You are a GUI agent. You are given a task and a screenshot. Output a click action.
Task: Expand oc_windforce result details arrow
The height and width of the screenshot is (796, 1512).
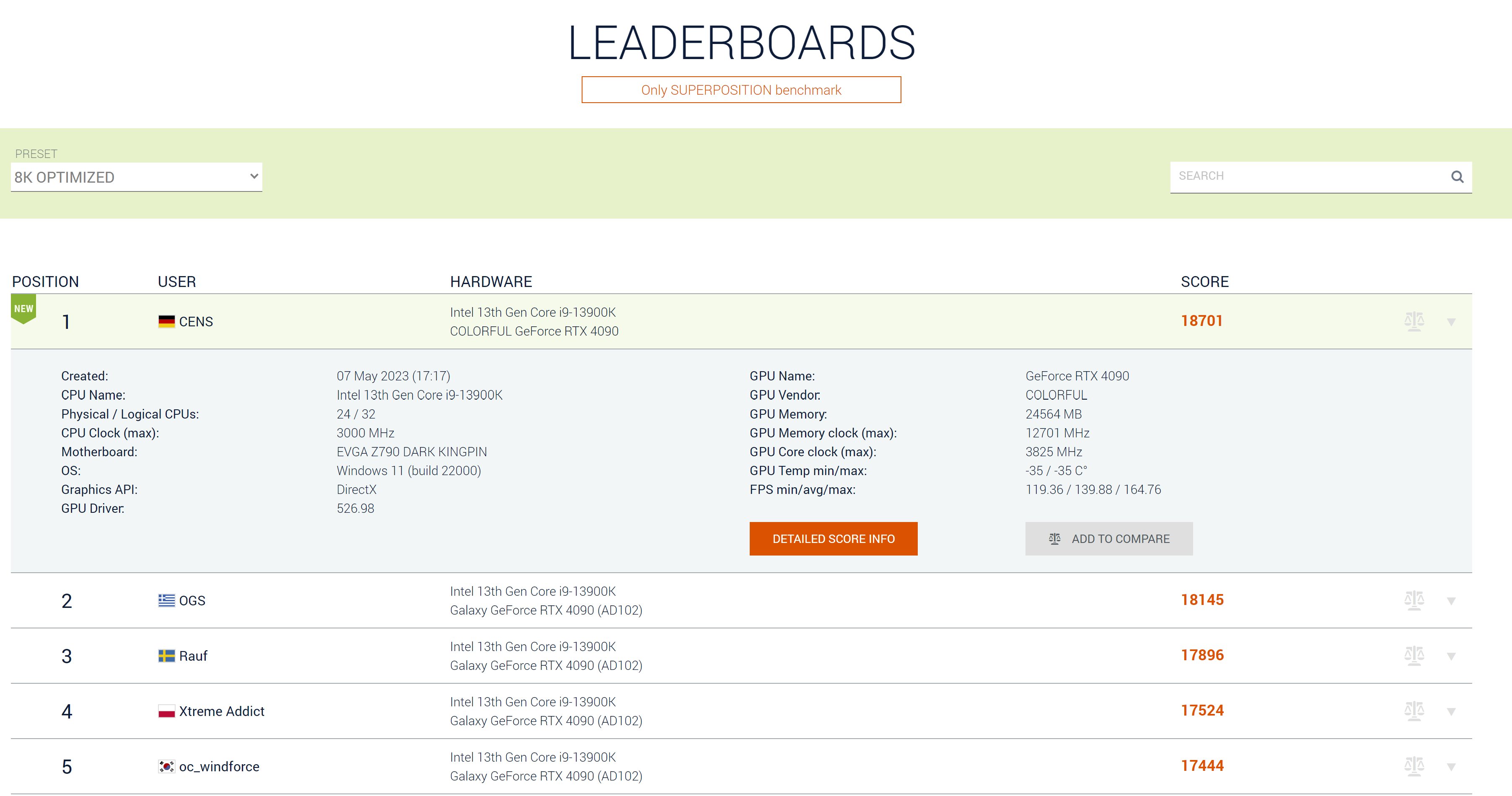point(1451,767)
